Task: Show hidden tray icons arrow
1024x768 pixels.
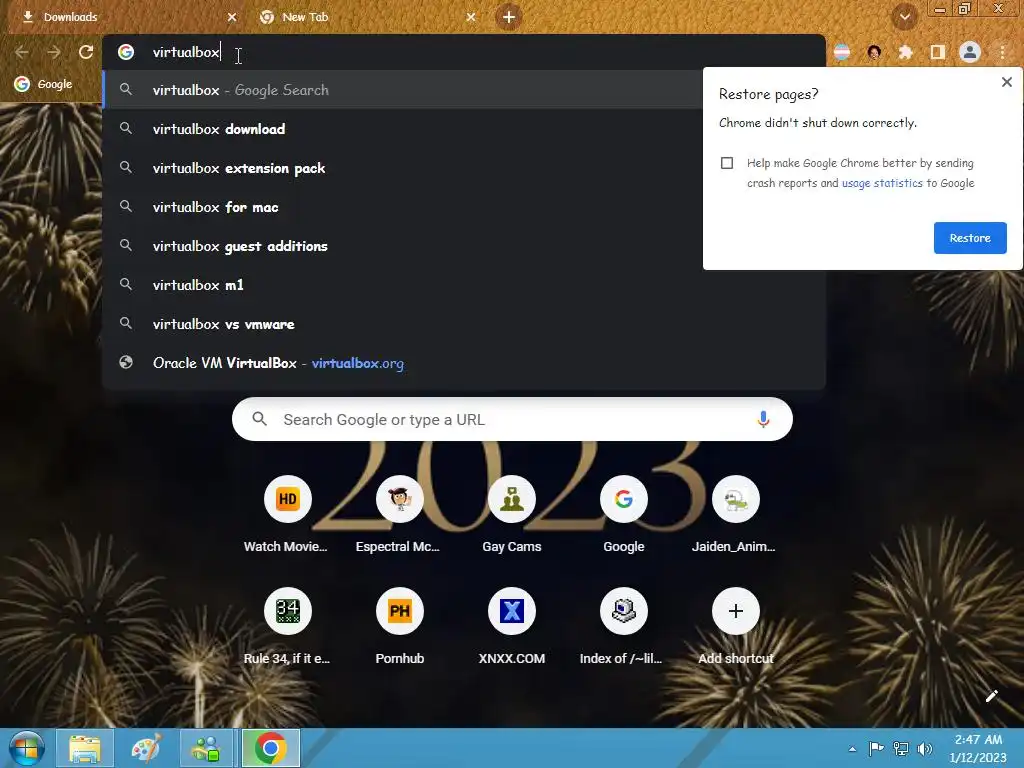Action: [x=852, y=749]
